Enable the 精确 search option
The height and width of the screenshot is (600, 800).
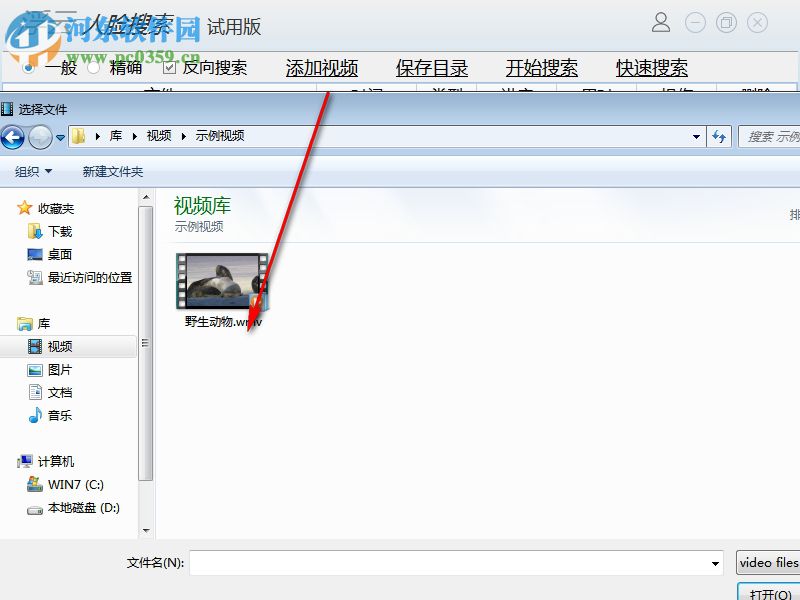click(x=94, y=67)
